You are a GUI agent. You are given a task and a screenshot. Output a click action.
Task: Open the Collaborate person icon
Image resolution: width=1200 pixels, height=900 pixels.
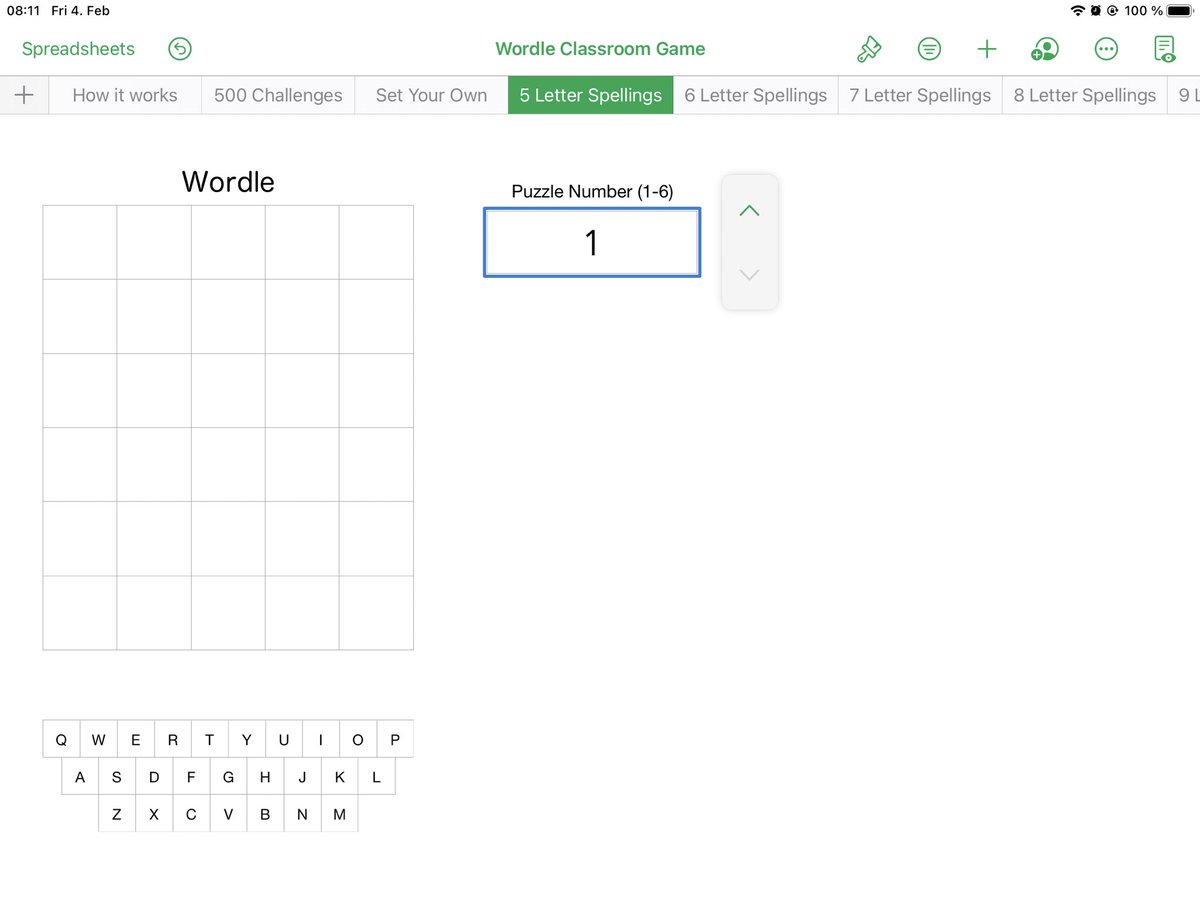point(1045,49)
